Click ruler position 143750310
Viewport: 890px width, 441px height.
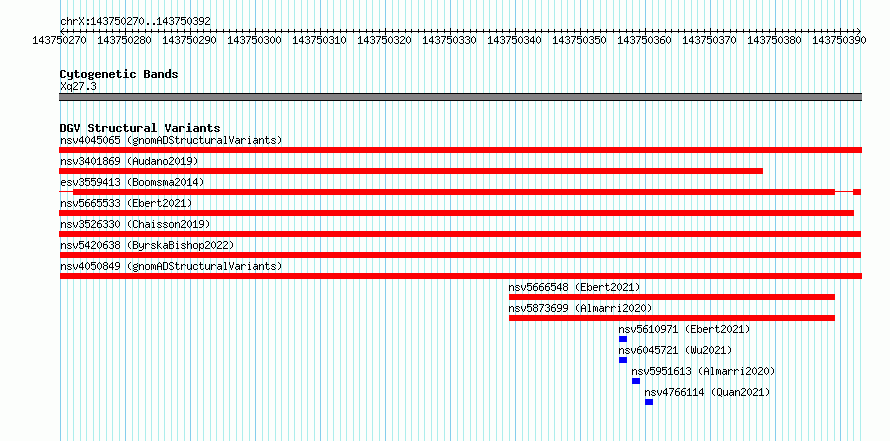[320, 40]
